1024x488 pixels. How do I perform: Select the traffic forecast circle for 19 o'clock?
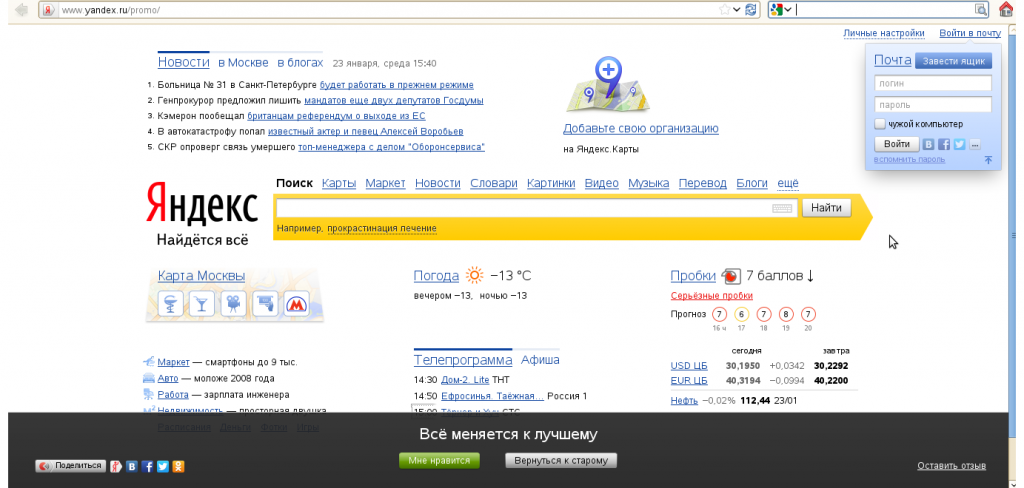click(x=786, y=314)
